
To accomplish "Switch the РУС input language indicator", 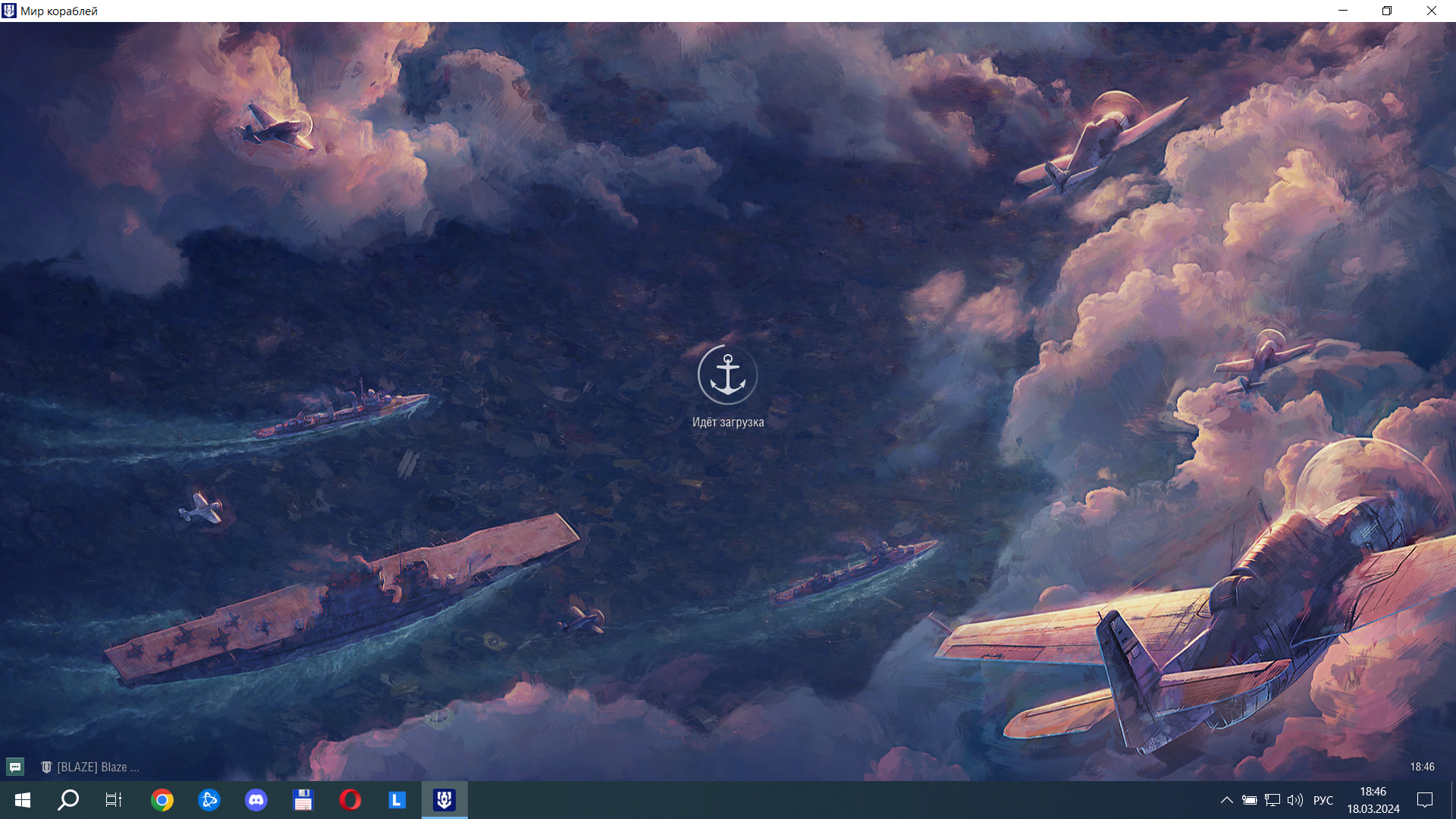I will click(x=1323, y=800).
